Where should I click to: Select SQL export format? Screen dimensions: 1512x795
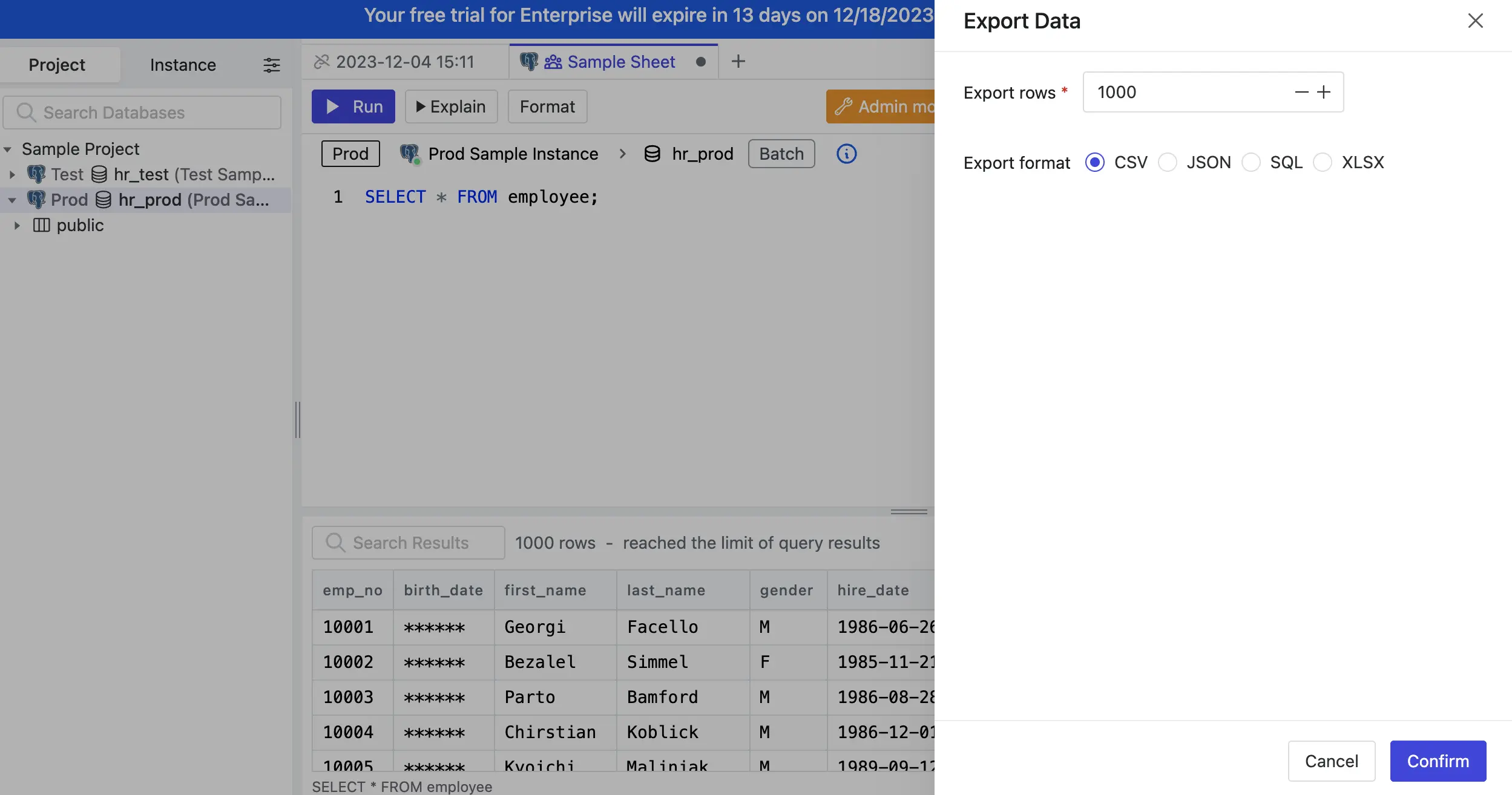pos(1251,162)
